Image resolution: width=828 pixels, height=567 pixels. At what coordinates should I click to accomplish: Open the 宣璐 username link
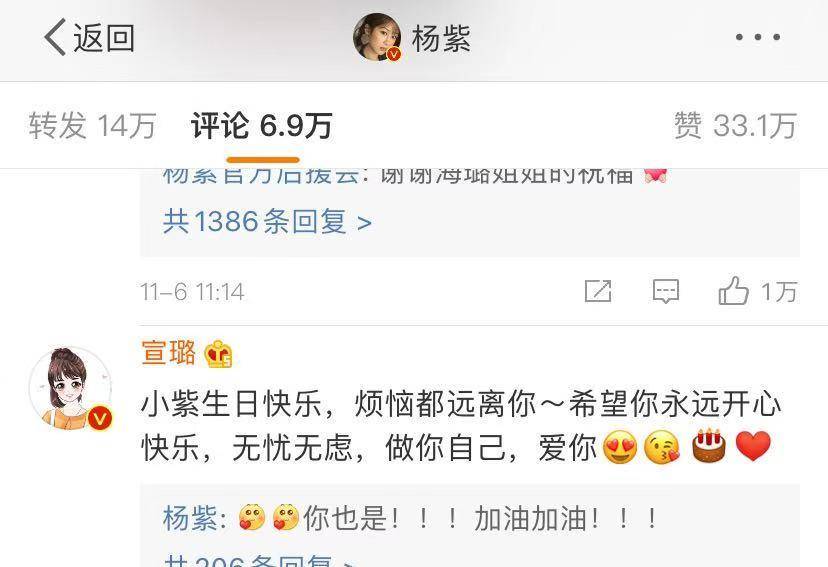tap(168, 353)
